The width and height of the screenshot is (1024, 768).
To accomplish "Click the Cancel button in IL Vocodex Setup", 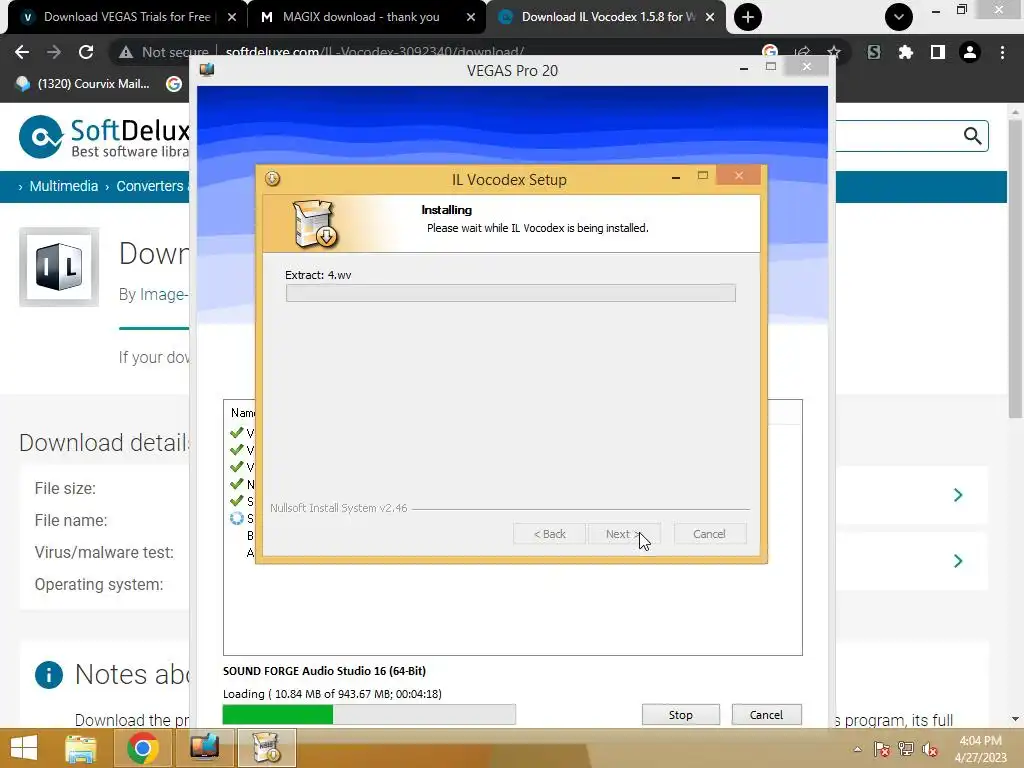I will click(x=709, y=534).
